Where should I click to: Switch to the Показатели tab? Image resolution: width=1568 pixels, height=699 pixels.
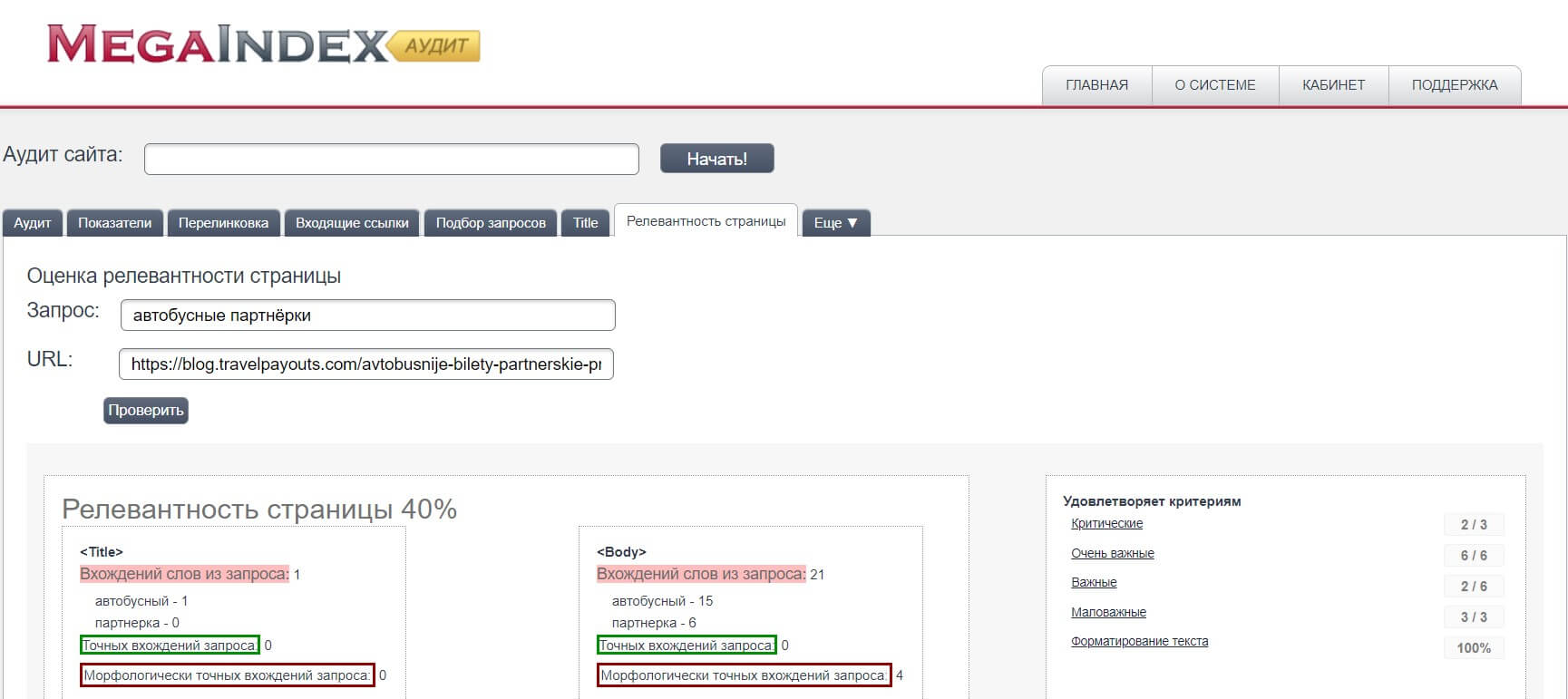114,223
